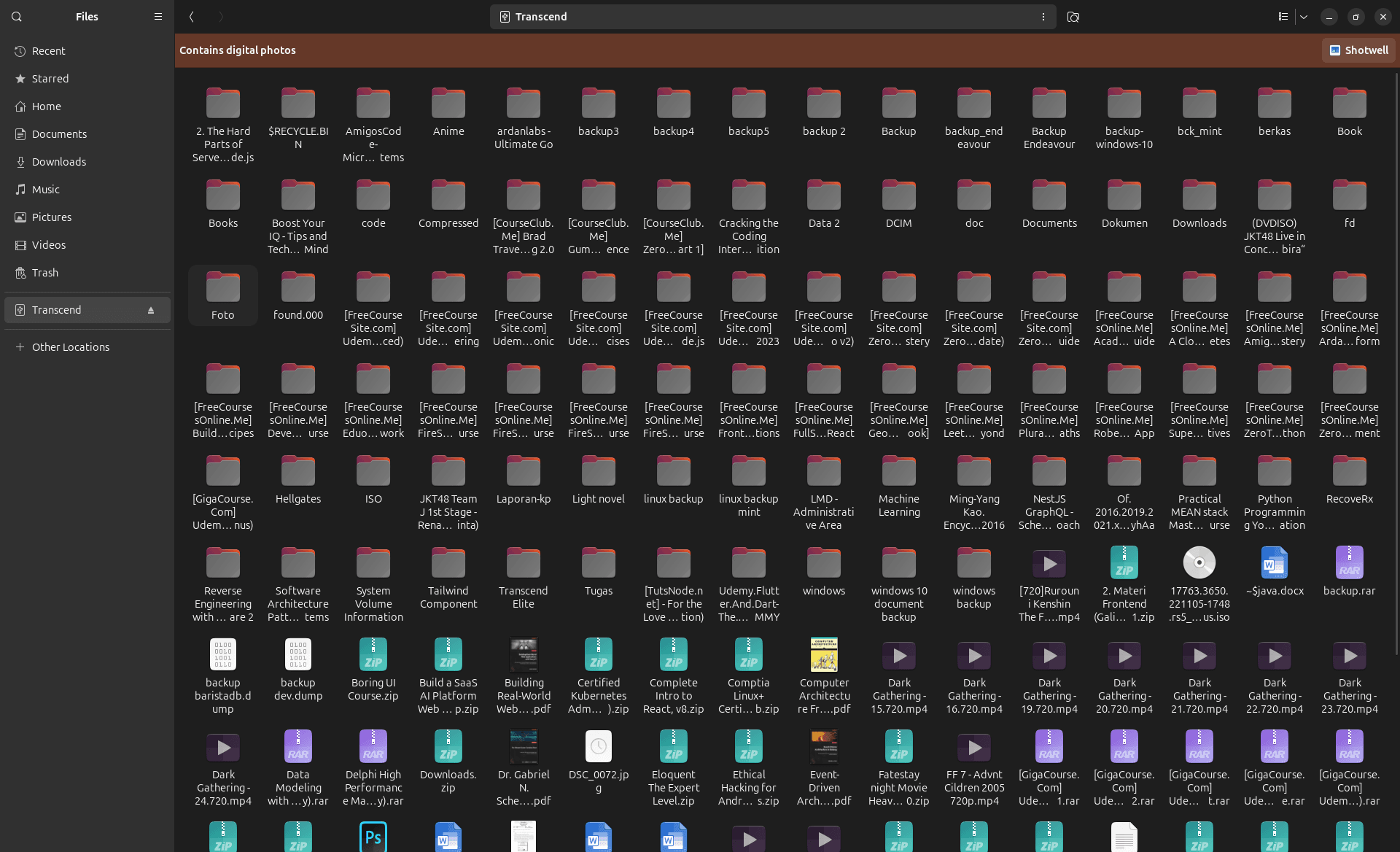Viewport: 1400px width, 852px height.
Task: Select the RecoveRx folder
Action: (1350, 480)
